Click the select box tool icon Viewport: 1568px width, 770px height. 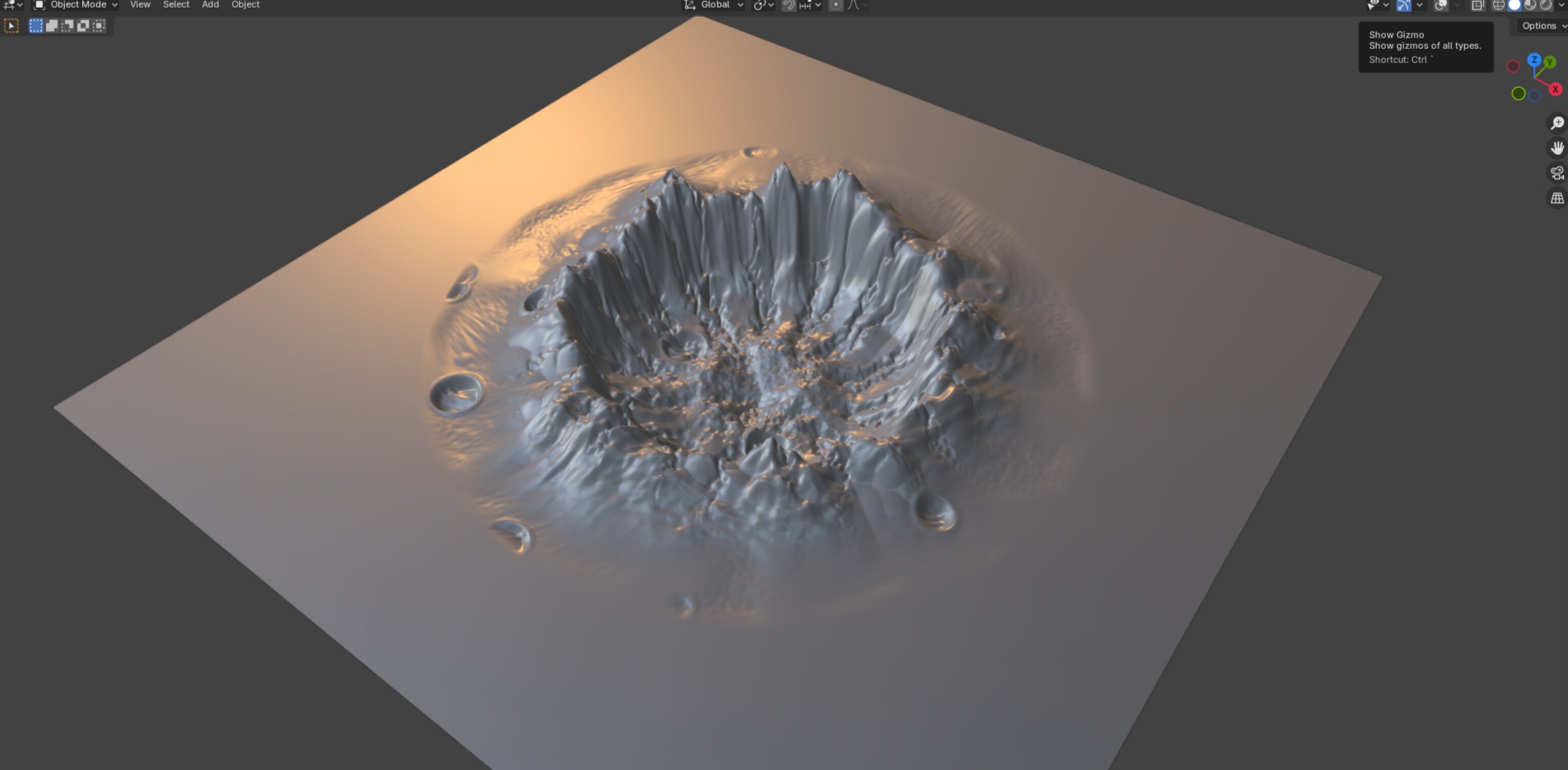[x=12, y=26]
